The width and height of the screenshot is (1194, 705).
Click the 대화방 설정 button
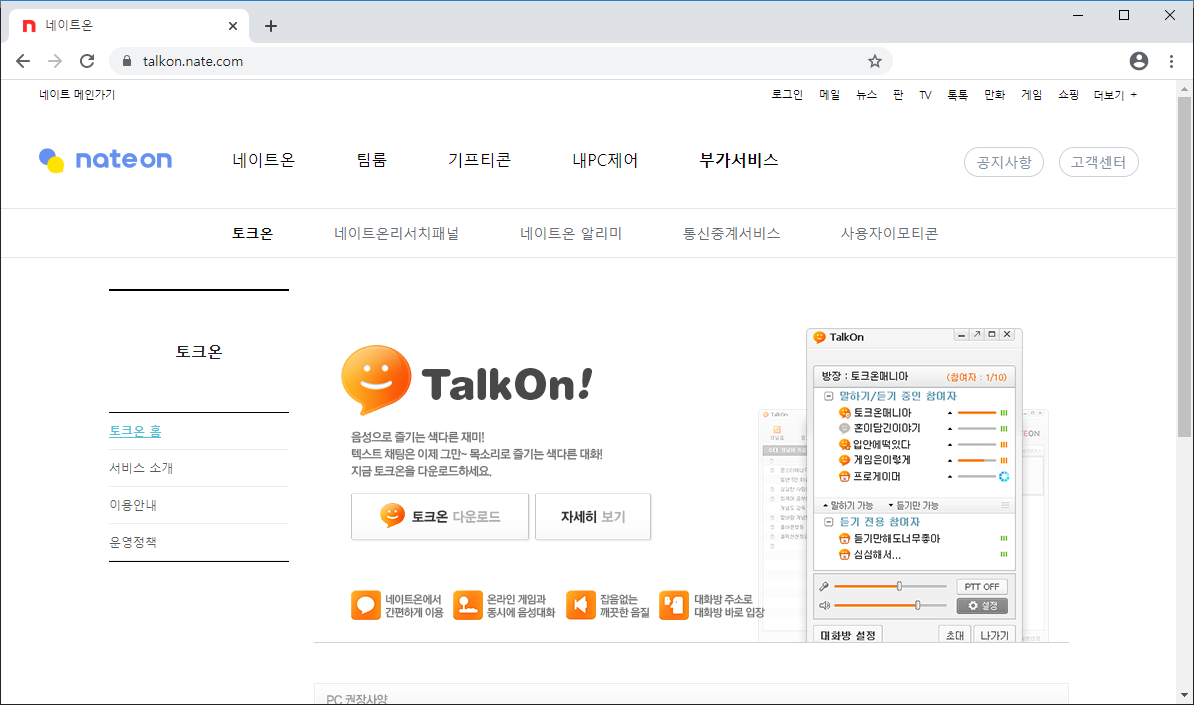[848, 634]
